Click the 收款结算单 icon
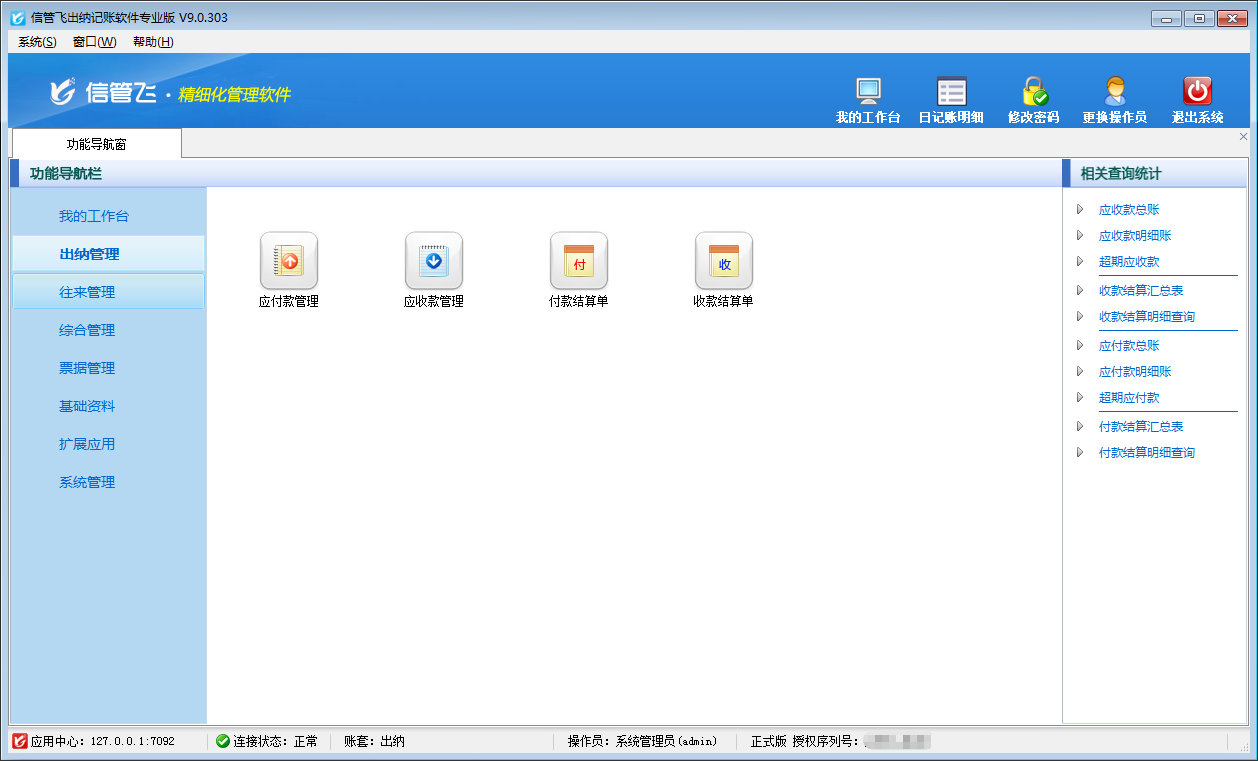The width and height of the screenshot is (1258, 761). coord(723,262)
